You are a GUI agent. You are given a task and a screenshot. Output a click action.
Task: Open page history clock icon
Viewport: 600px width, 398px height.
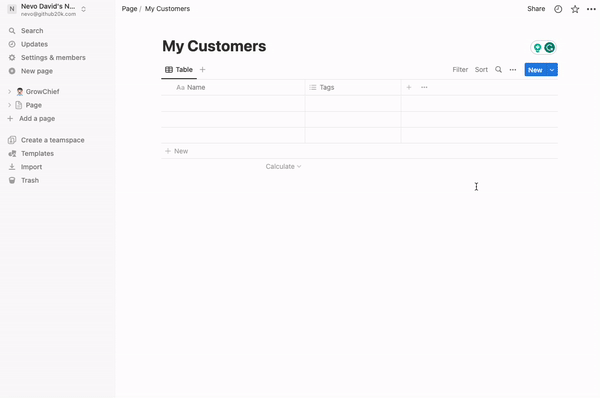pyautogui.click(x=558, y=9)
